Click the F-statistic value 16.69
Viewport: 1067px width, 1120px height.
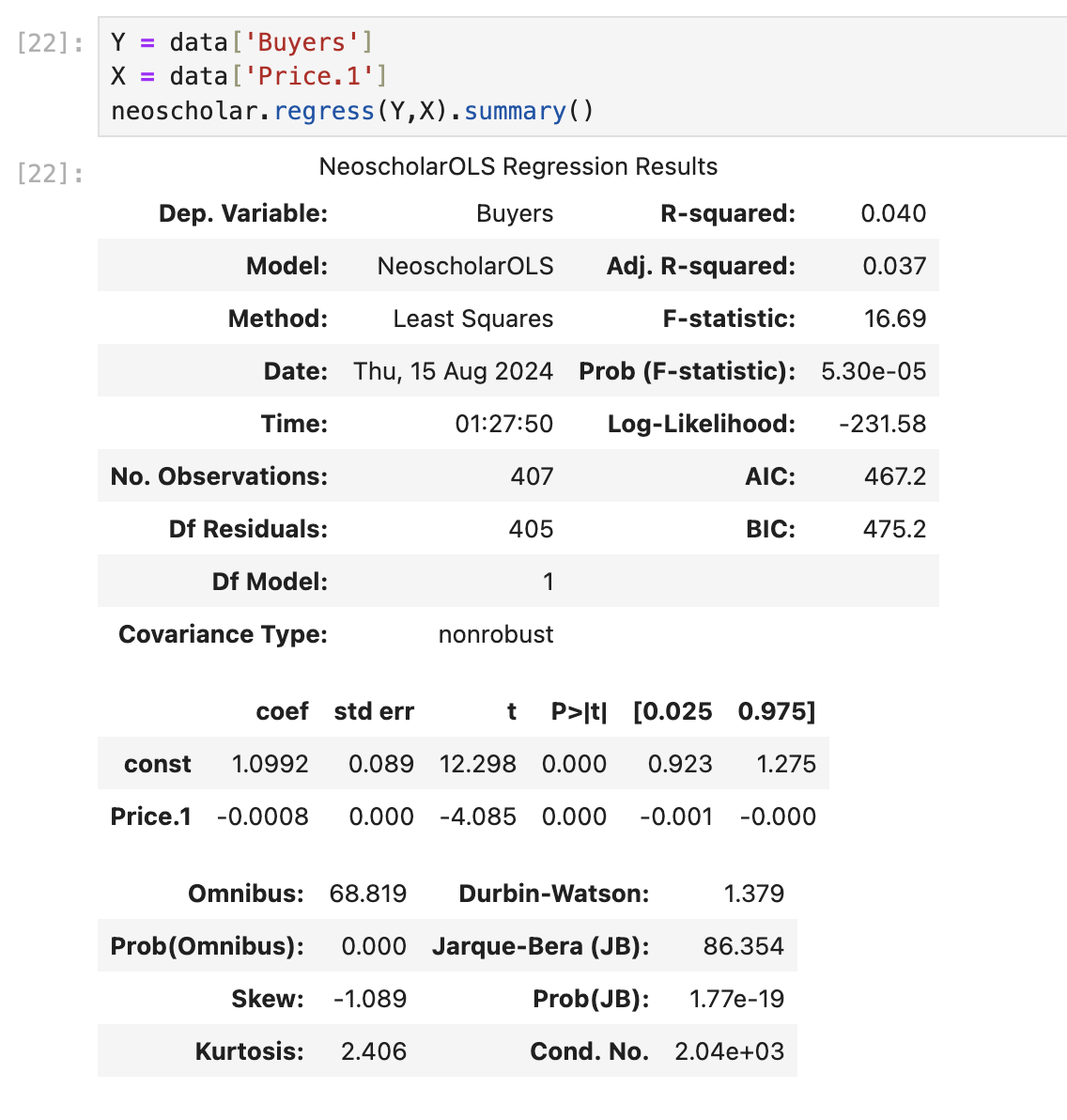(894, 319)
